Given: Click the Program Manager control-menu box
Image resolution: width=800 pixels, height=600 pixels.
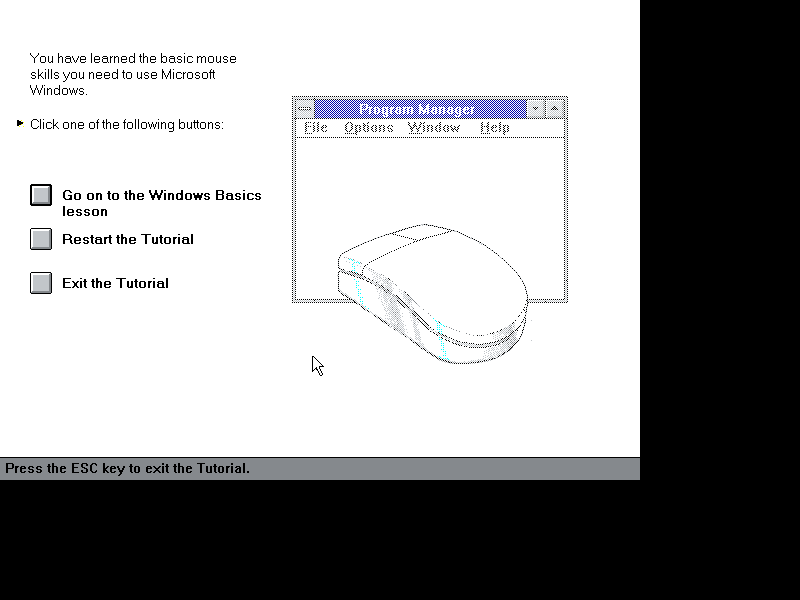Looking at the screenshot, I should pyautogui.click(x=302, y=108).
